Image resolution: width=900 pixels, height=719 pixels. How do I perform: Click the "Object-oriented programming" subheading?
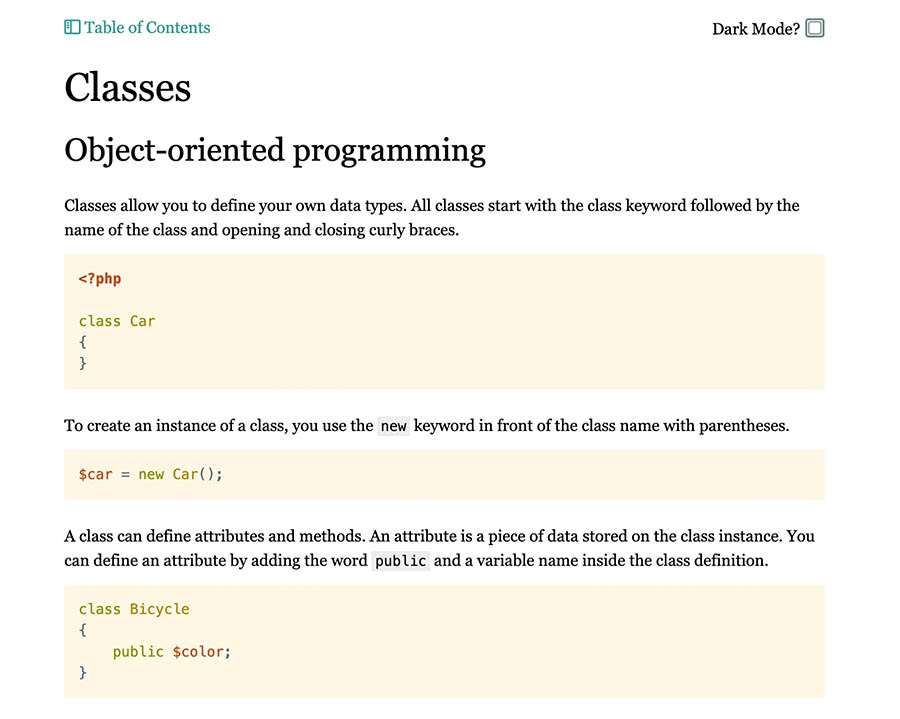click(275, 150)
